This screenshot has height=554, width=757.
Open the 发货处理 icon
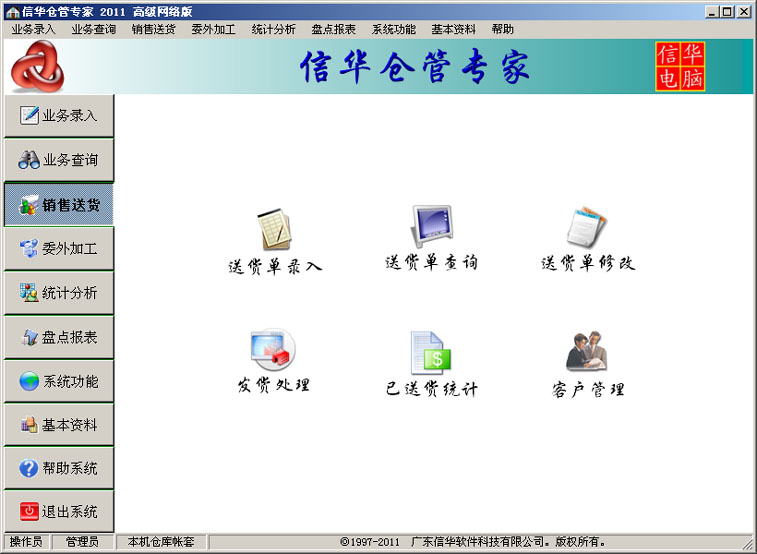273,350
